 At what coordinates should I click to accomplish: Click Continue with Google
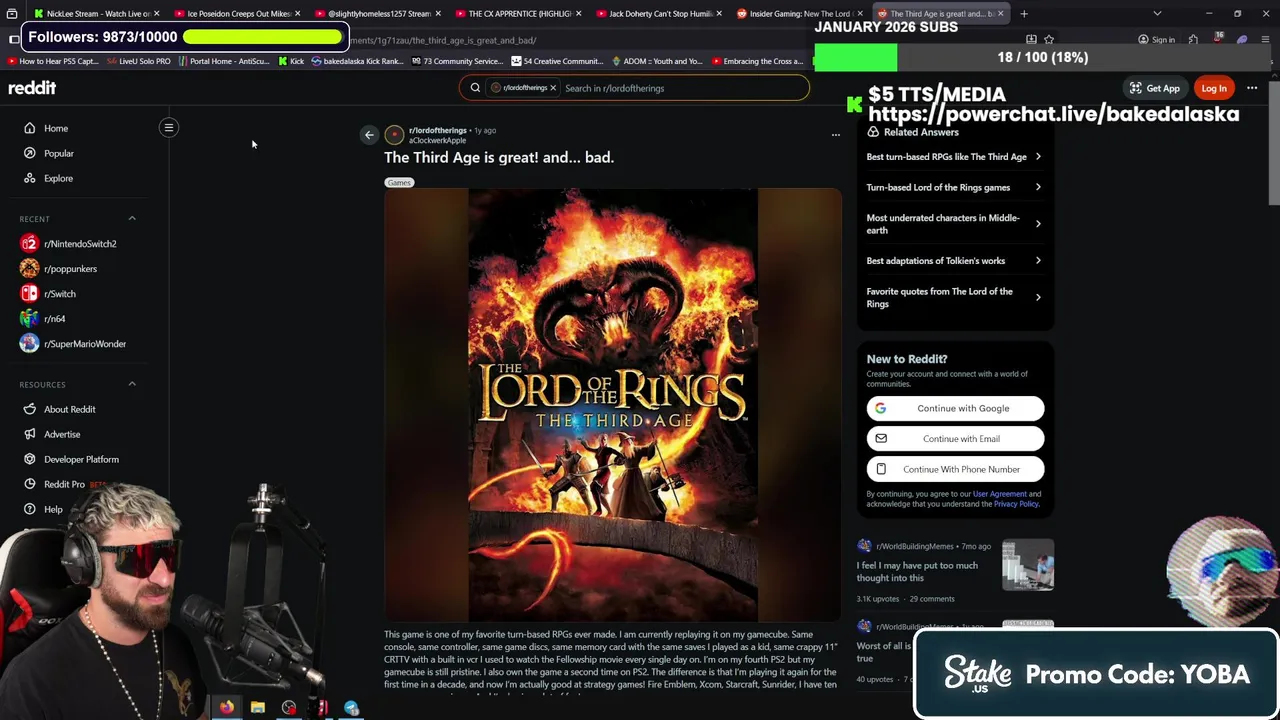pyautogui.click(x=955, y=408)
